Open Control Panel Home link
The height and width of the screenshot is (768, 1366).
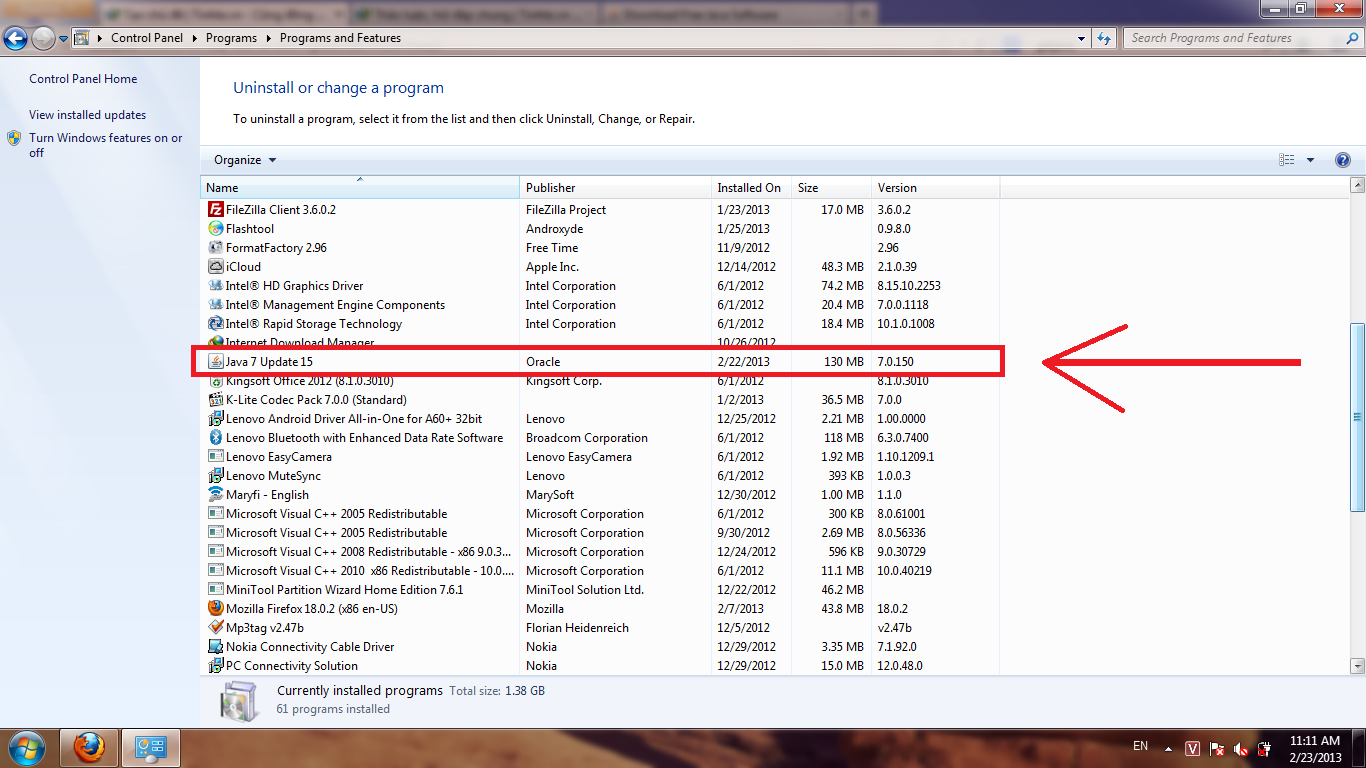pos(83,79)
